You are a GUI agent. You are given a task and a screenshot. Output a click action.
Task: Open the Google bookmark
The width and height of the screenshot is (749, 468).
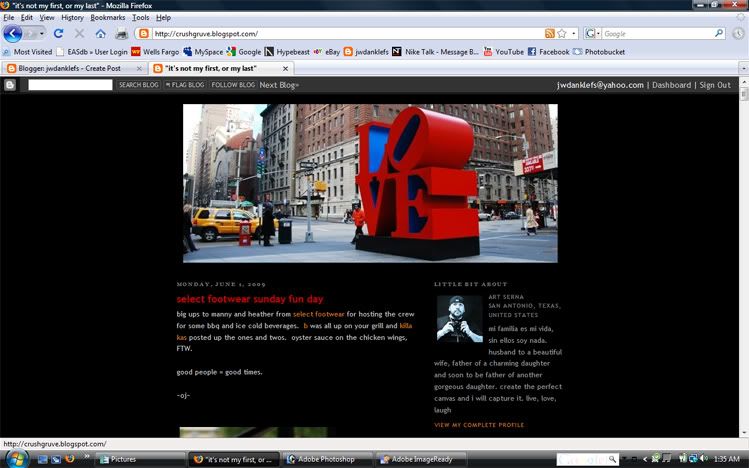[x=244, y=52]
